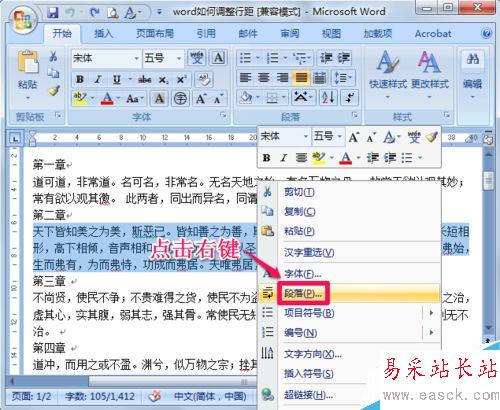Viewport: 500px width, 410px height.
Task: Toggle Italic in the ribbon font group
Action: [98, 79]
